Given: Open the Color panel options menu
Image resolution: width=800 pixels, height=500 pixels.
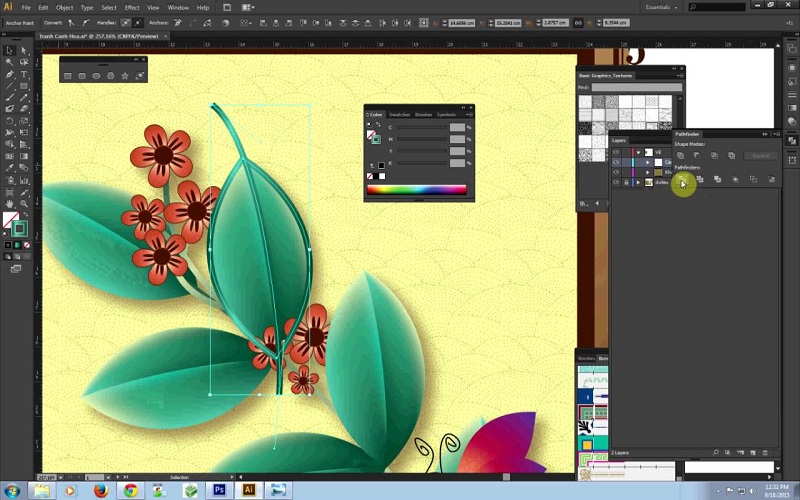Looking at the screenshot, I should click(469, 115).
